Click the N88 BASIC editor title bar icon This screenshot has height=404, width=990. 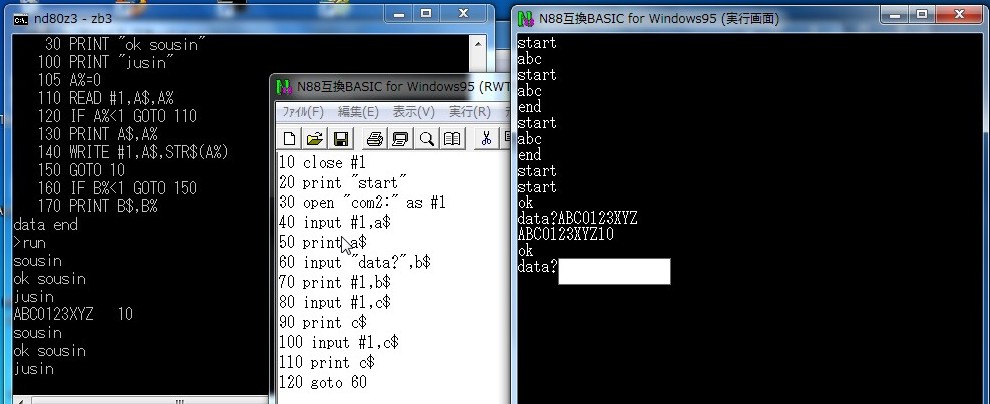pyautogui.click(x=285, y=86)
